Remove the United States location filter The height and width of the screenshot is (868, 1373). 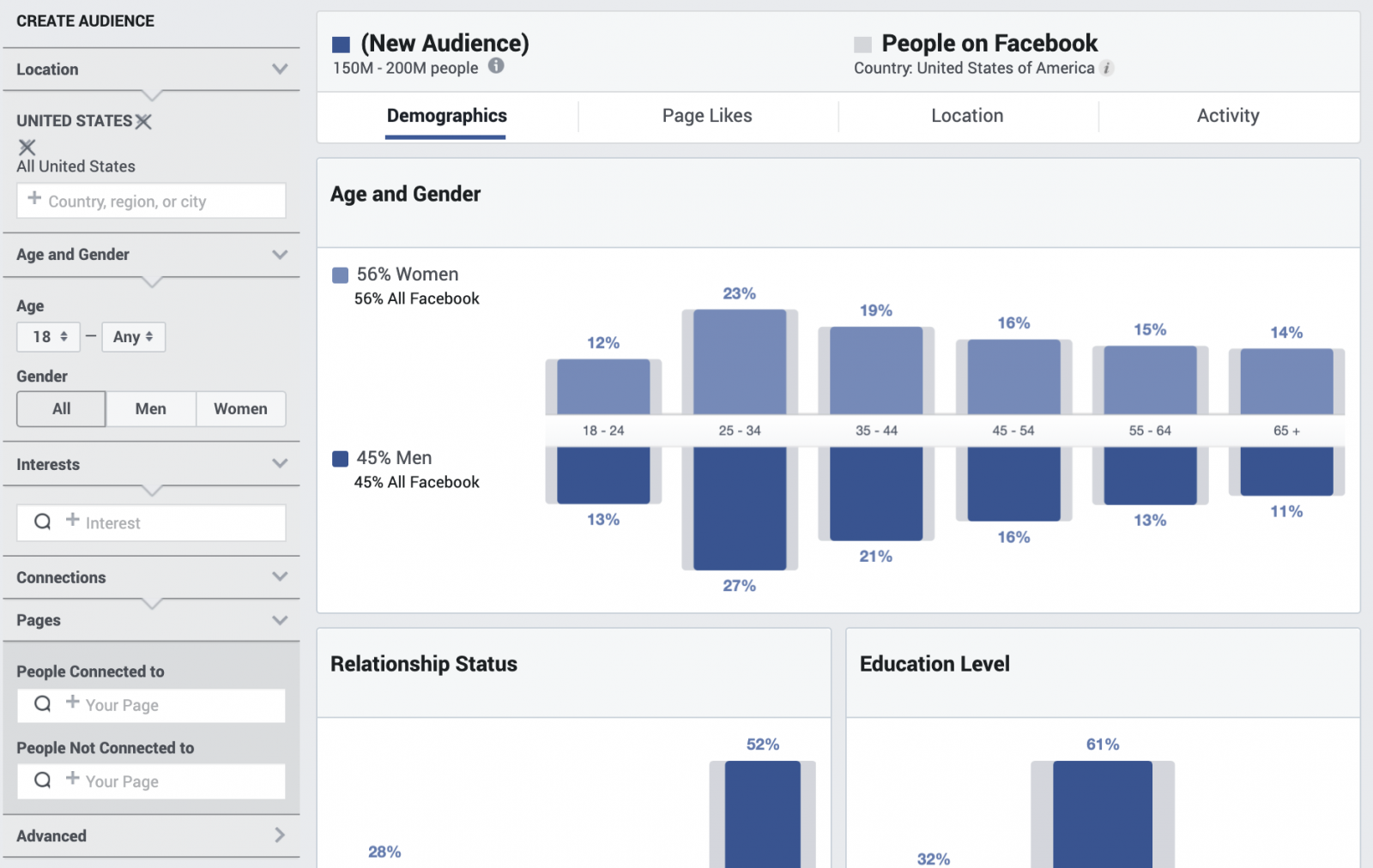coord(143,121)
